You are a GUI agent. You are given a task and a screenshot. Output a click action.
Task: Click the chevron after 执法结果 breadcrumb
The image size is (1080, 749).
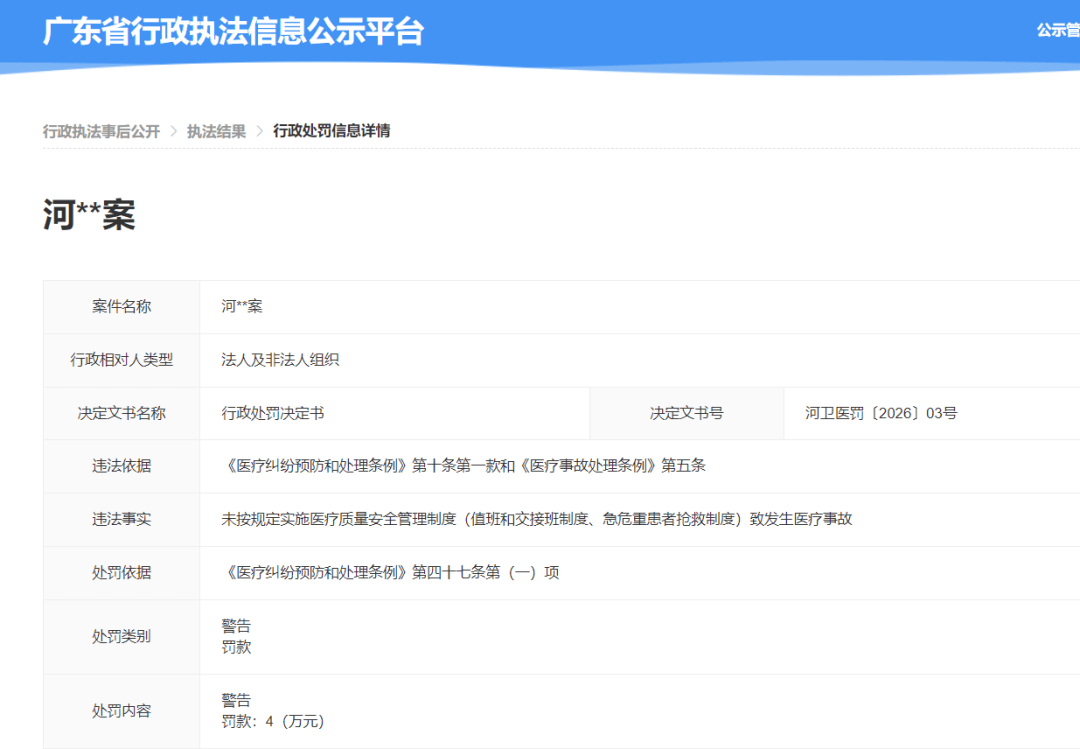click(259, 131)
